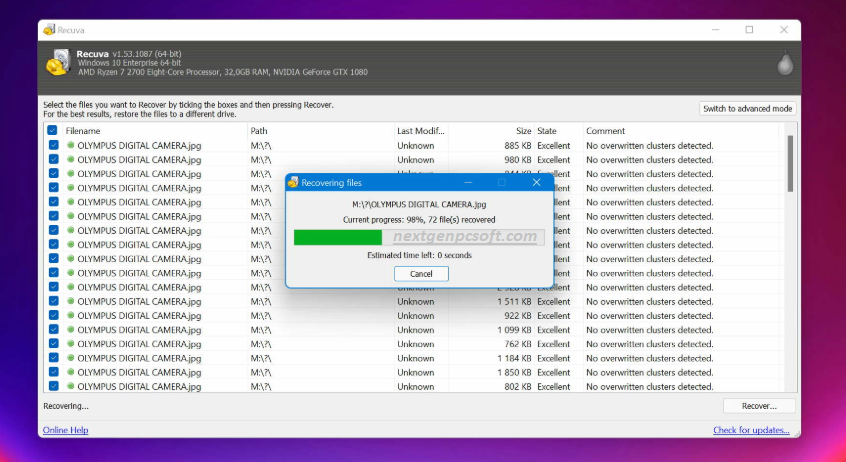Click the green status dot of the 1 850 KB file
846x462 pixels.
(70, 372)
